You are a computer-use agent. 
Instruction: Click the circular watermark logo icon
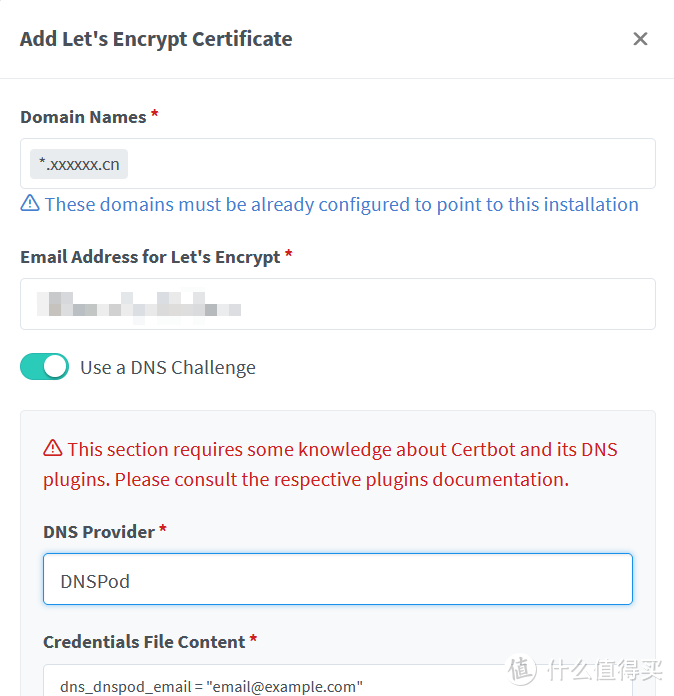520,670
